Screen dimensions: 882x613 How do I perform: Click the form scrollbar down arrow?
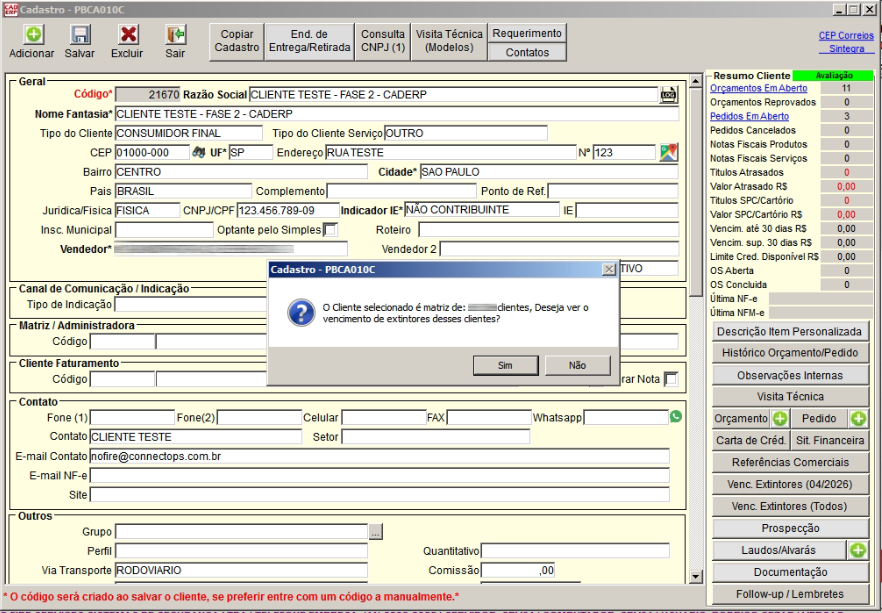tap(695, 576)
